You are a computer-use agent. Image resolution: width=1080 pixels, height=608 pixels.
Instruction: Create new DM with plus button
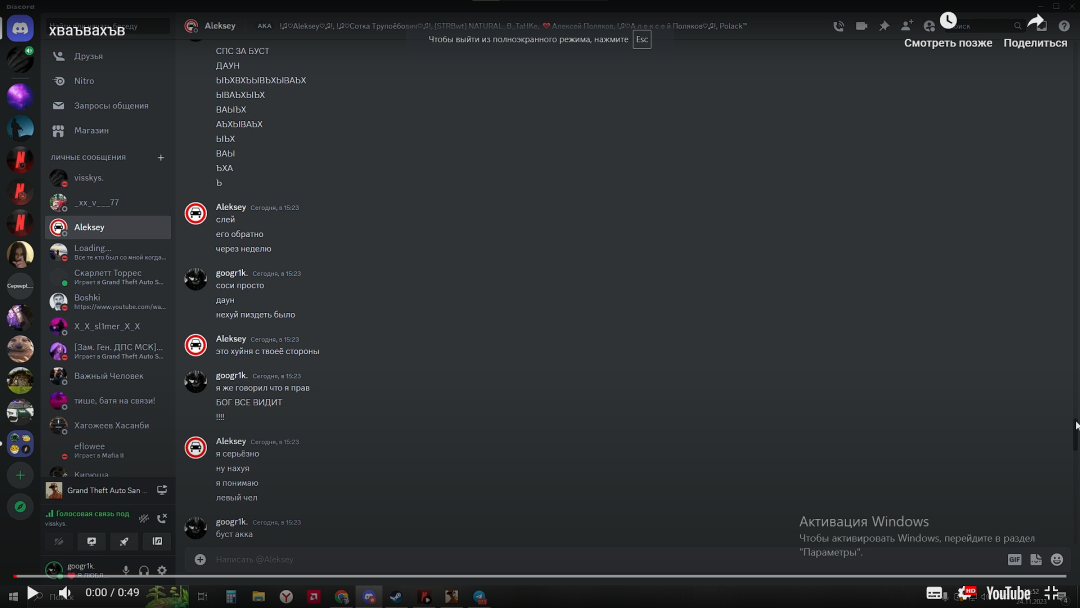pos(161,157)
